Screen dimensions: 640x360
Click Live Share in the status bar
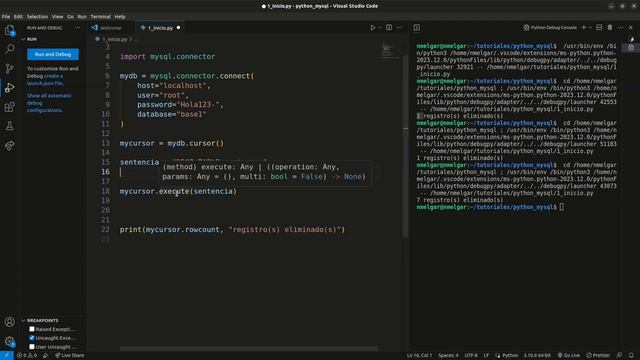click(70, 356)
